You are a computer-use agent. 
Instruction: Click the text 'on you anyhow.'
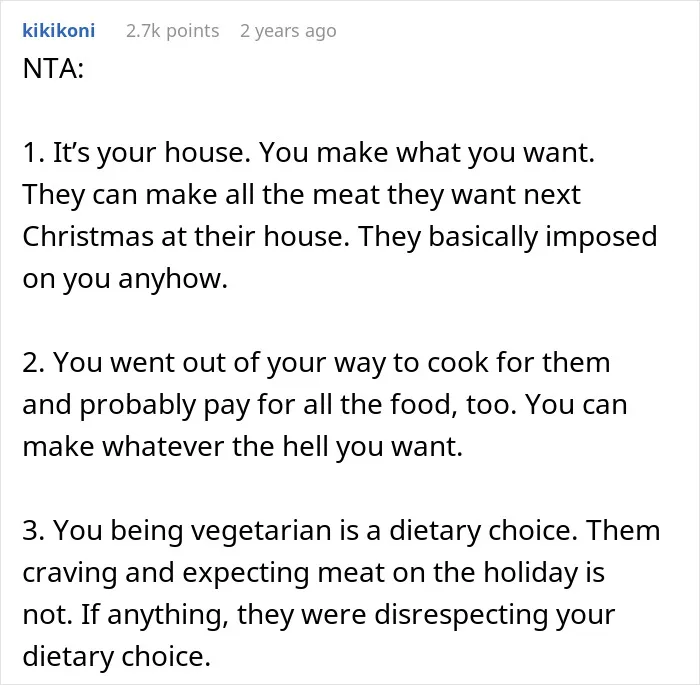125,279
